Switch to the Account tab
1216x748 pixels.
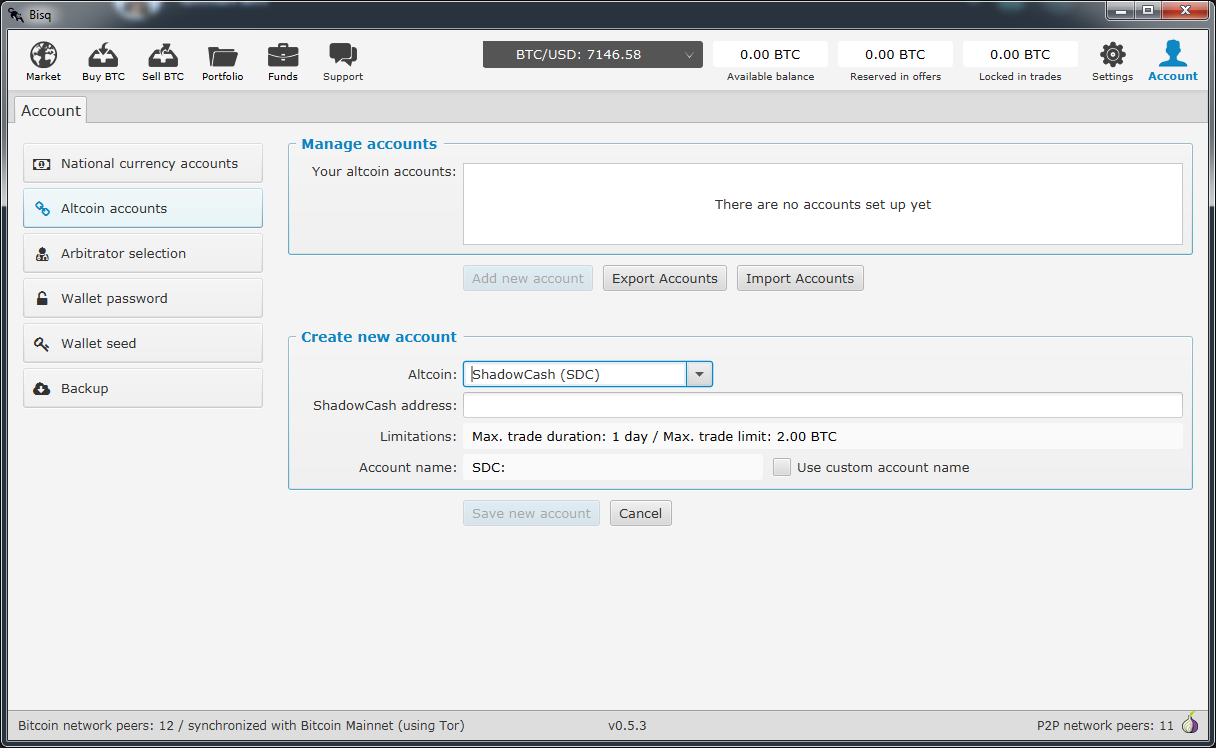51,110
